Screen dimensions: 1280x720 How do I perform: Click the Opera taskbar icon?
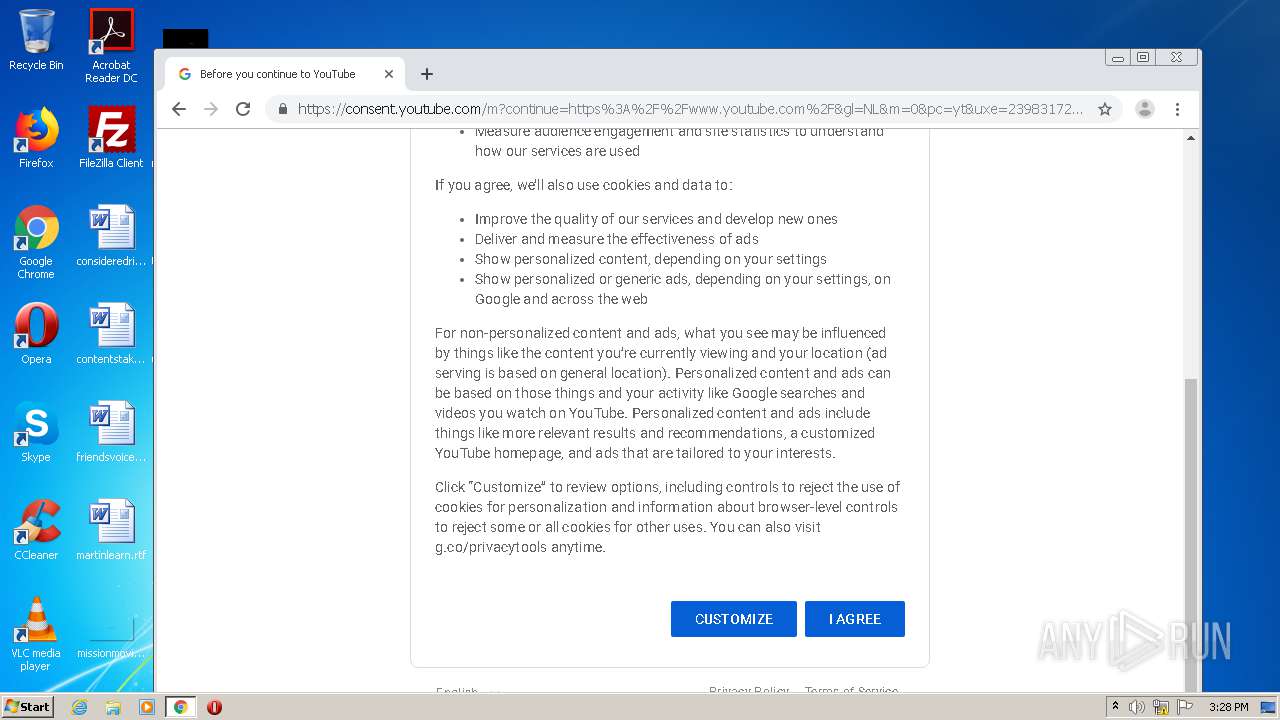[x=214, y=707]
